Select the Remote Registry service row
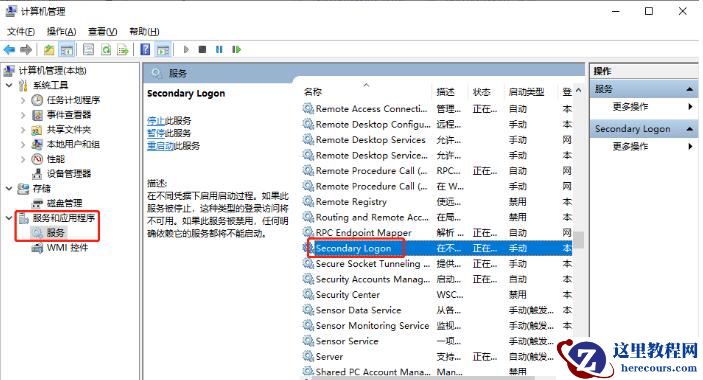 click(437, 202)
